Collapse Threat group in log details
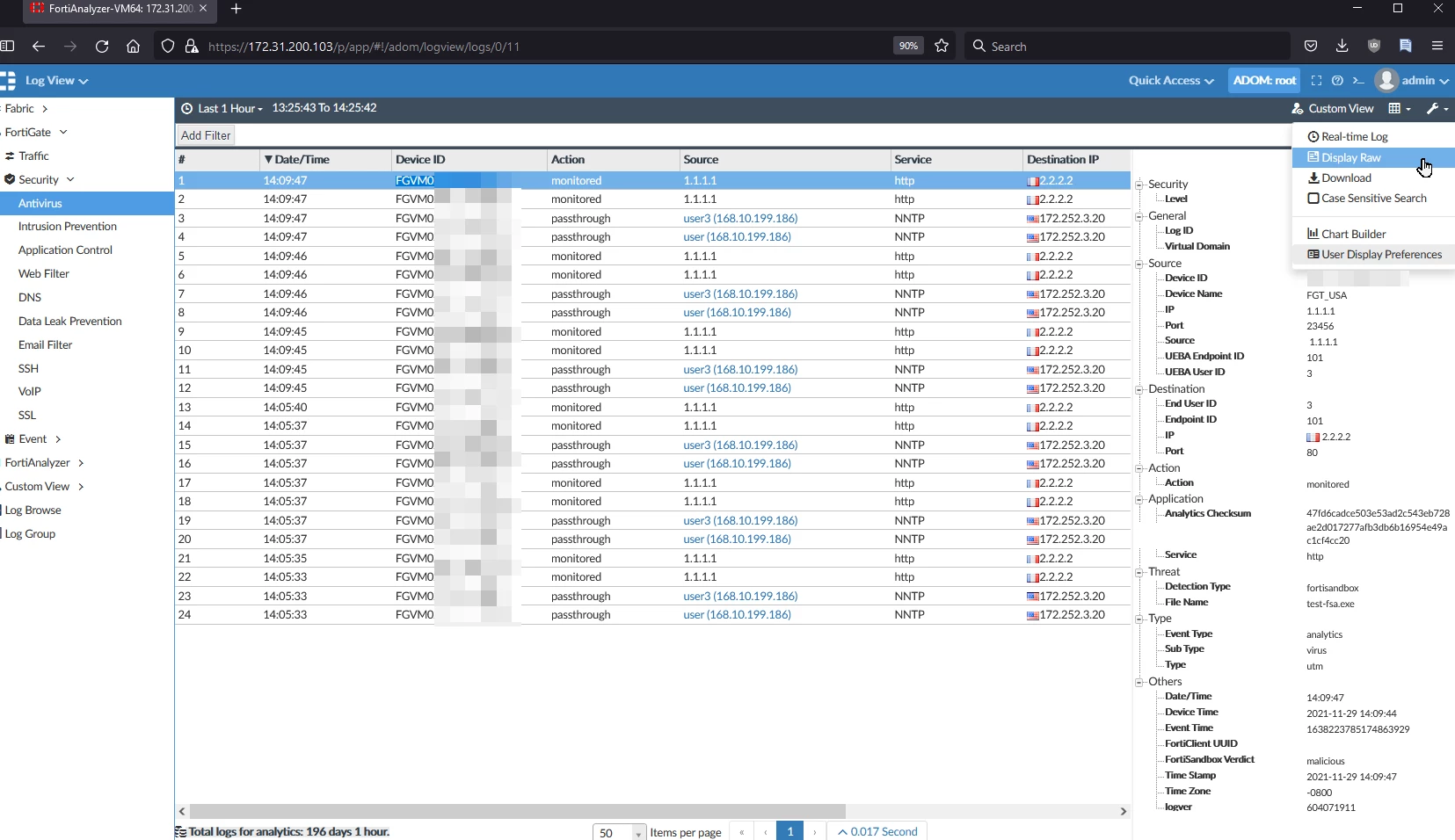Viewport: 1455px width, 840px height. coord(1139,572)
